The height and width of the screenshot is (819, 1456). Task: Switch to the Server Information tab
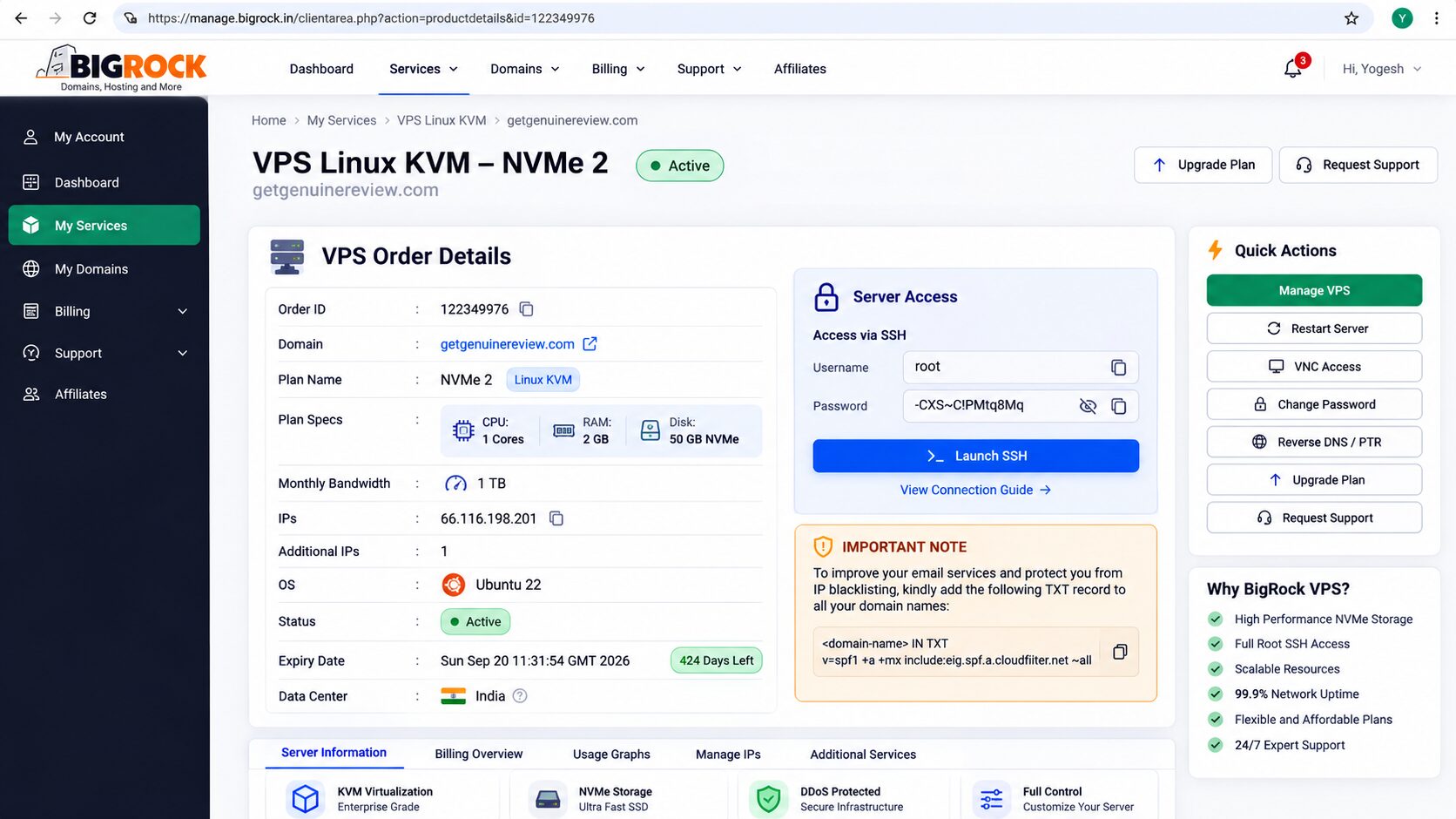(334, 753)
